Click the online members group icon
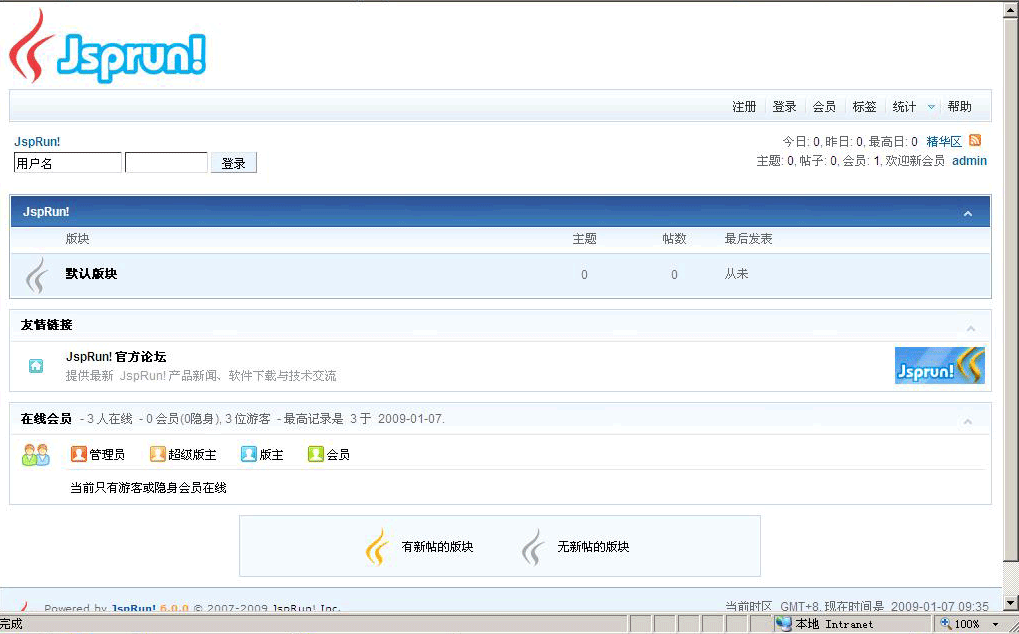This screenshot has height=634, width=1019. pyautogui.click(x=36, y=455)
